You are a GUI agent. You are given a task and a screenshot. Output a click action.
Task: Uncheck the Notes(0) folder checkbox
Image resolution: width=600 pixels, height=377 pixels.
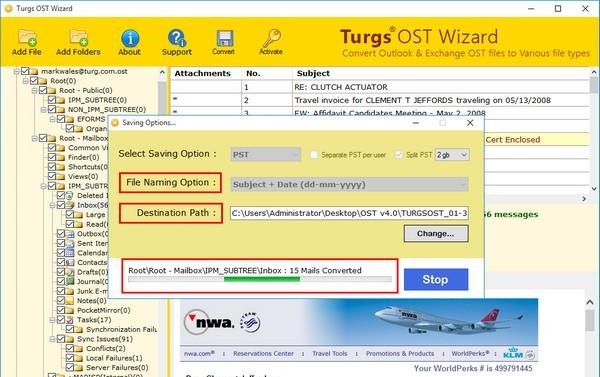pyautogui.click(x=61, y=301)
